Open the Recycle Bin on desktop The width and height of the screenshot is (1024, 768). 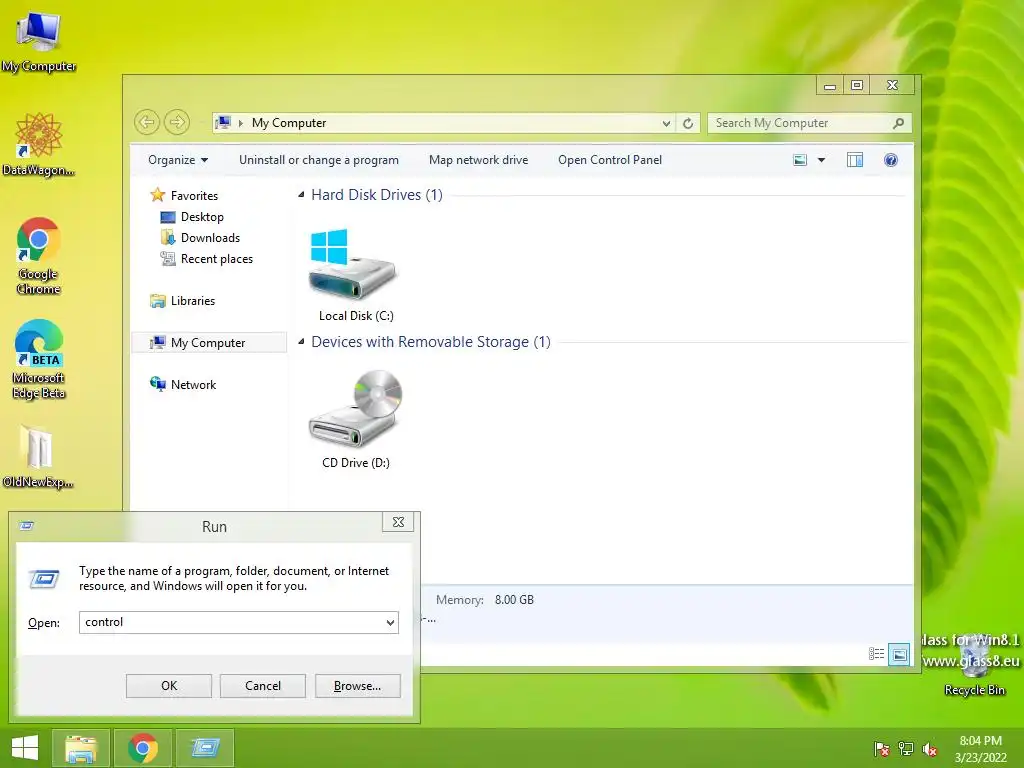(x=974, y=666)
